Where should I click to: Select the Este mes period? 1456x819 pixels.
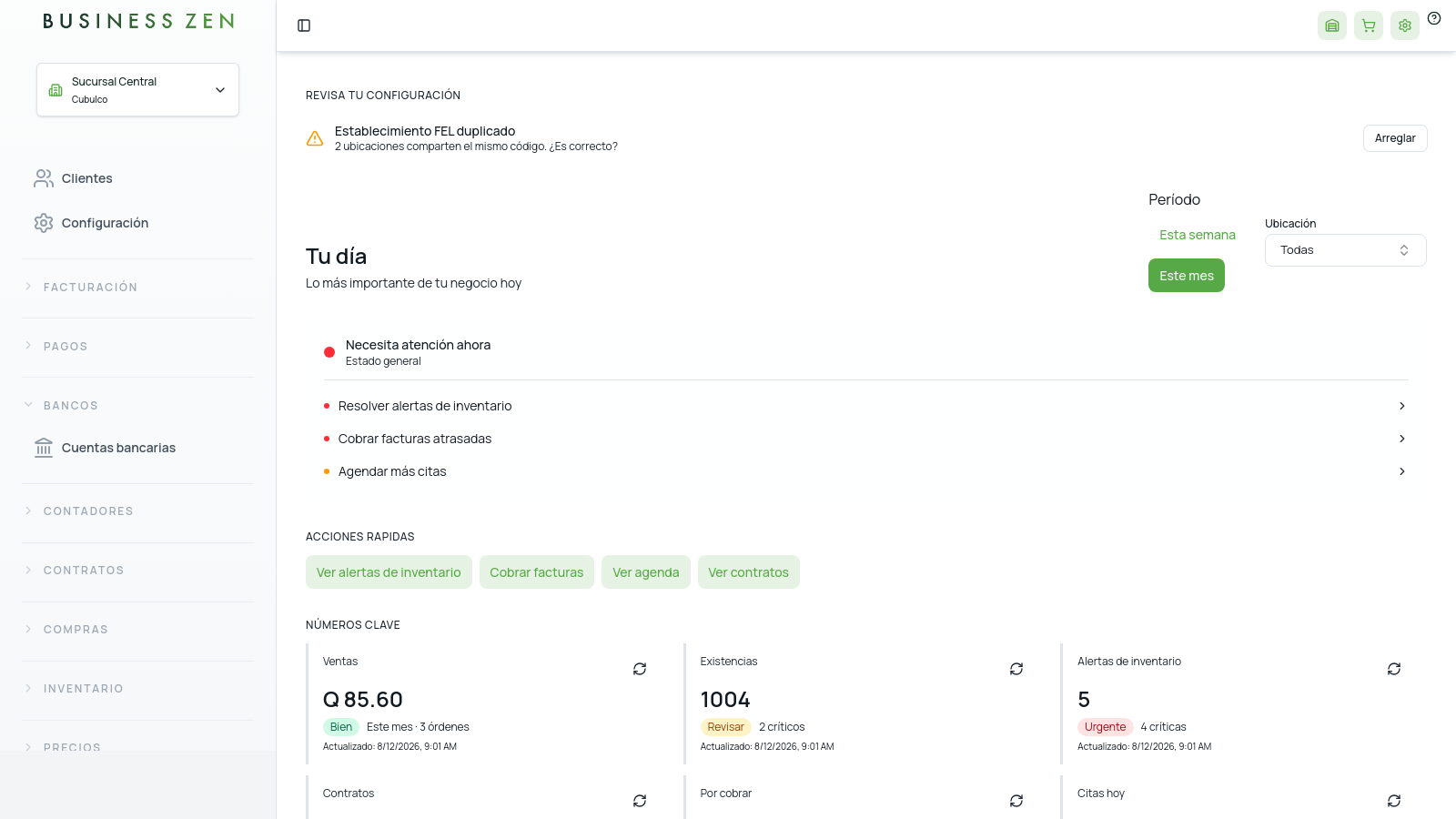point(1187,276)
